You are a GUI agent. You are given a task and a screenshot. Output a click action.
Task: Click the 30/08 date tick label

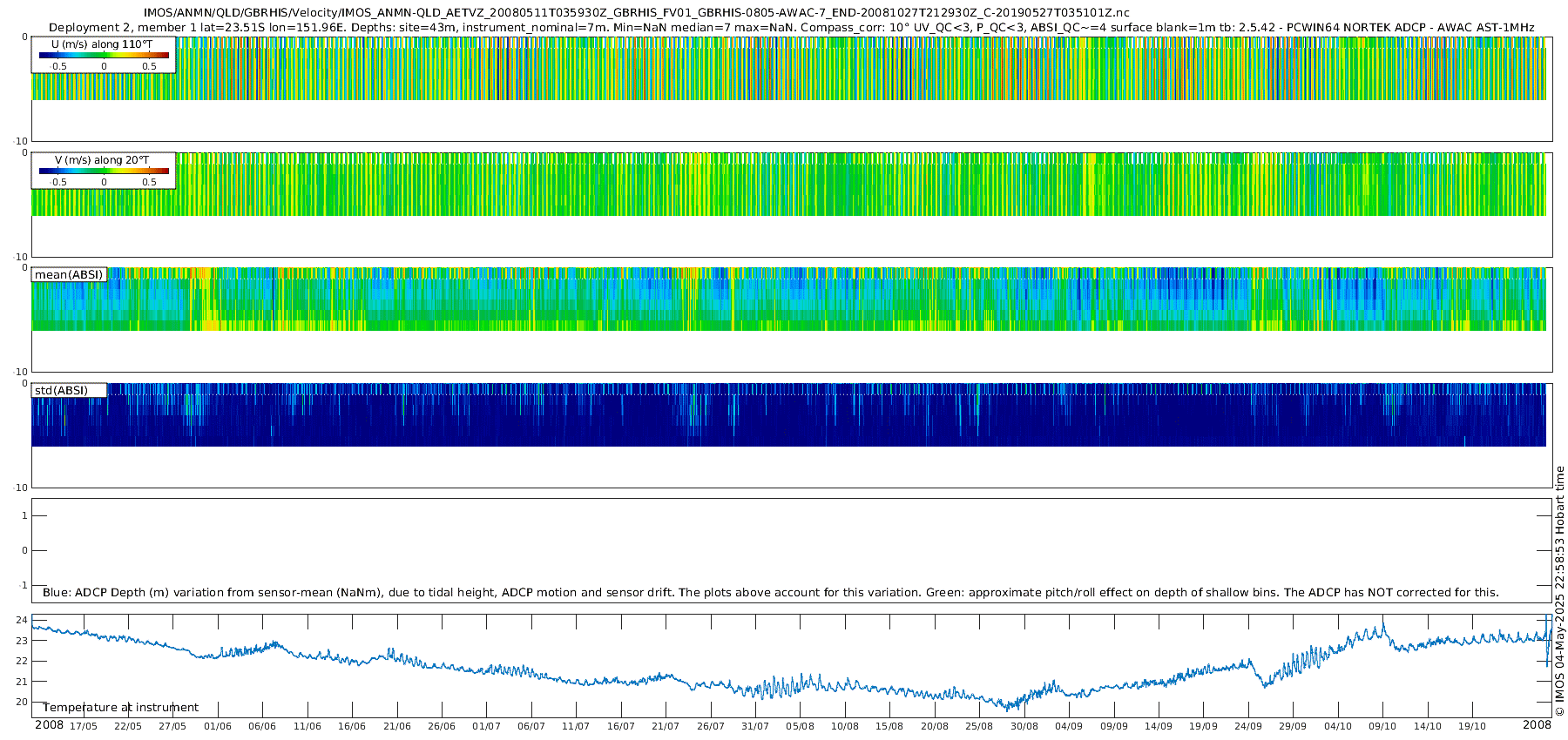coord(1024,726)
